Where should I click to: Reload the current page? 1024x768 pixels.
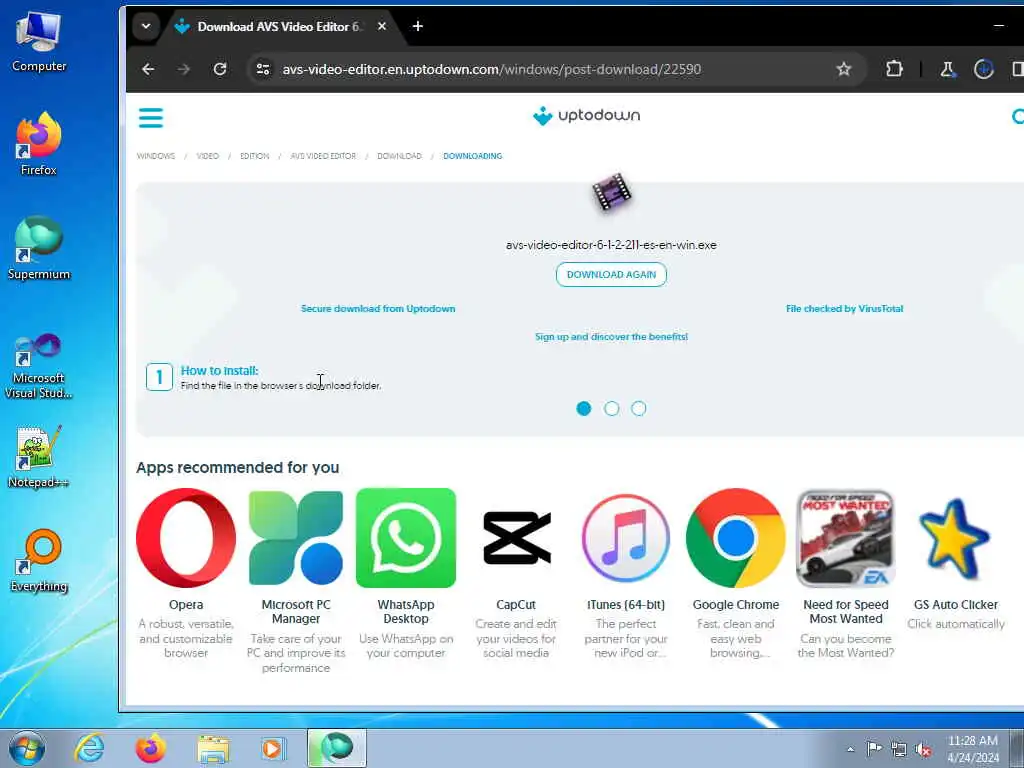pyautogui.click(x=220, y=69)
